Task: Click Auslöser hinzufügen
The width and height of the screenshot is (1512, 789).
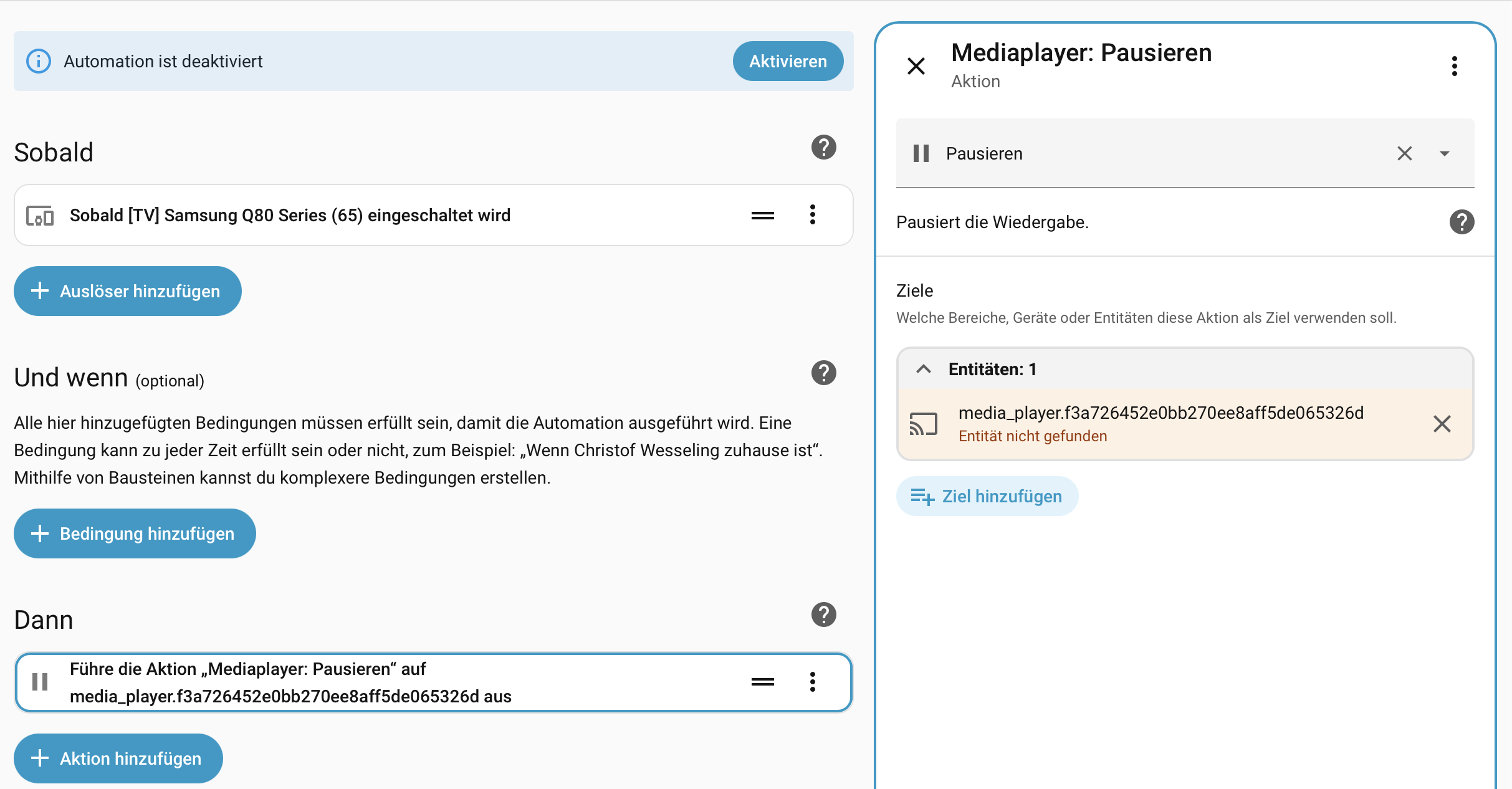Action: coord(128,291)
